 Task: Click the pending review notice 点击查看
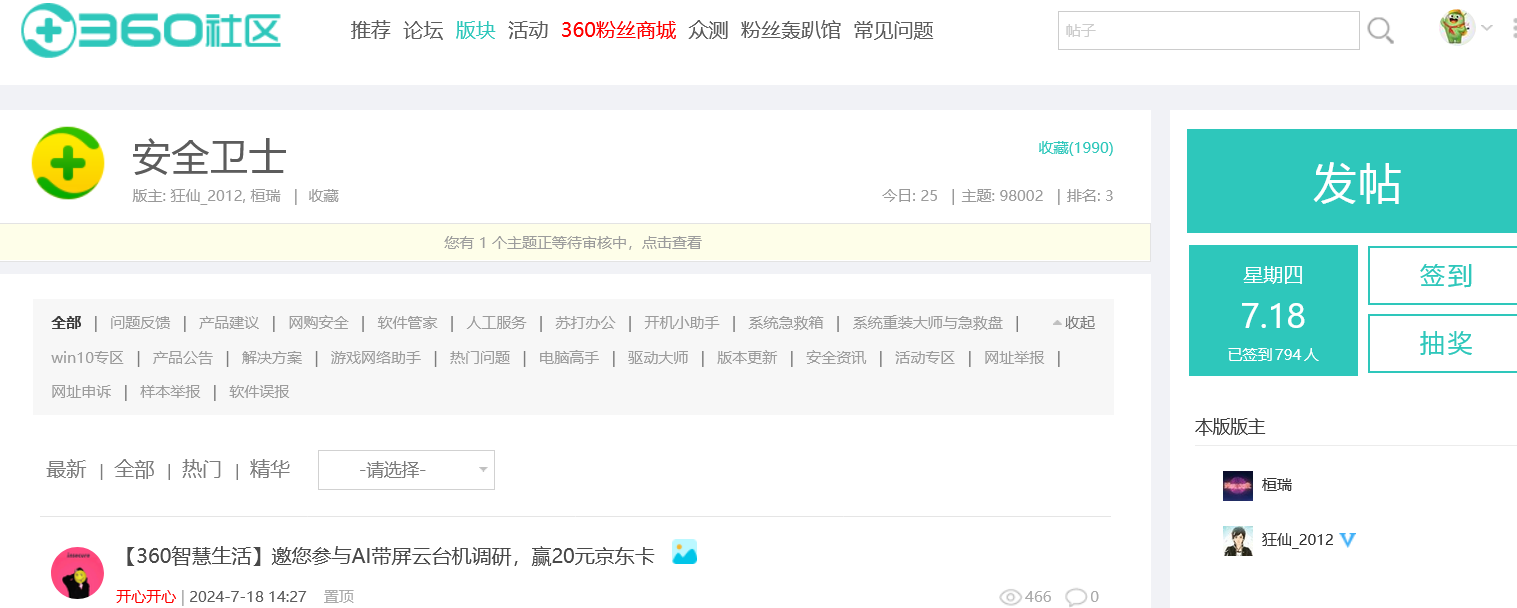click(671, 242)
